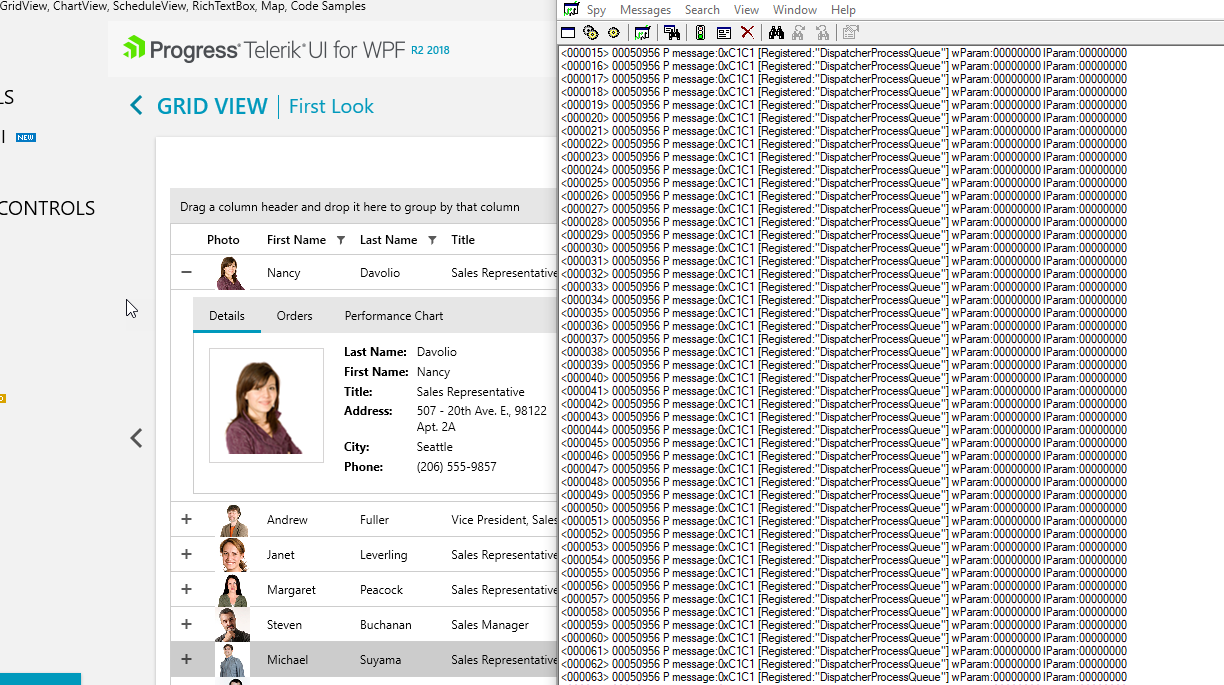
Task: Sort by the Last Name column header
Action: coord(388,240)
